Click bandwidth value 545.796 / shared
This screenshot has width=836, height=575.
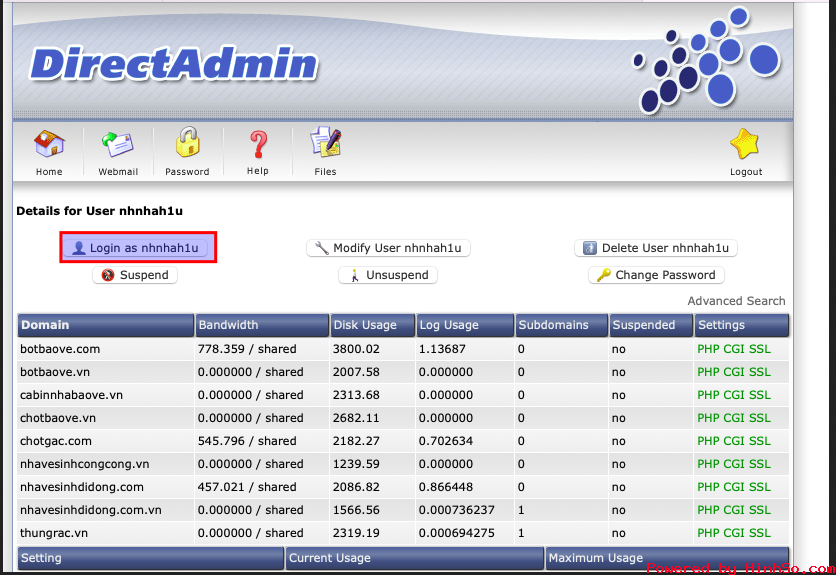[x=247, y=441]
